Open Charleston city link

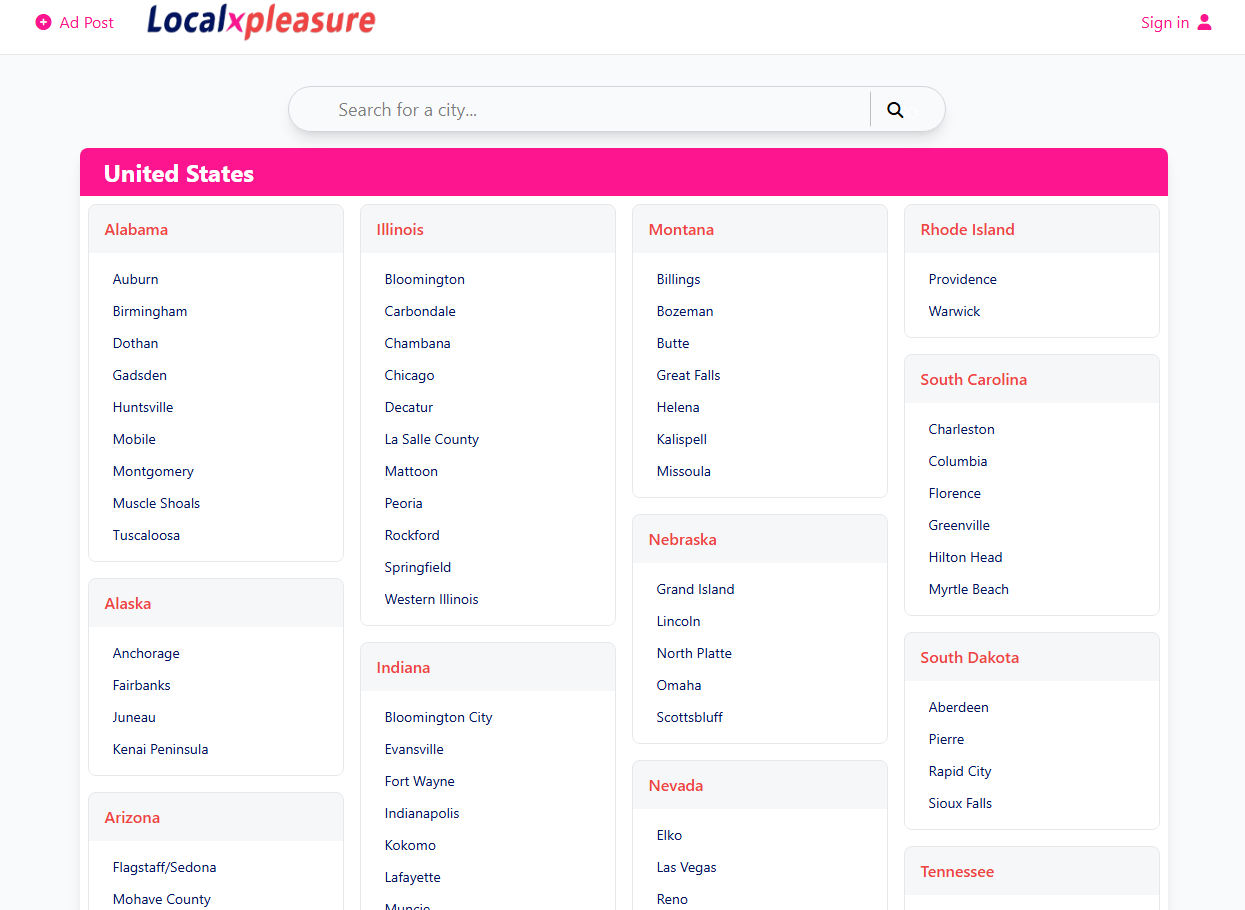pos(961,429)
